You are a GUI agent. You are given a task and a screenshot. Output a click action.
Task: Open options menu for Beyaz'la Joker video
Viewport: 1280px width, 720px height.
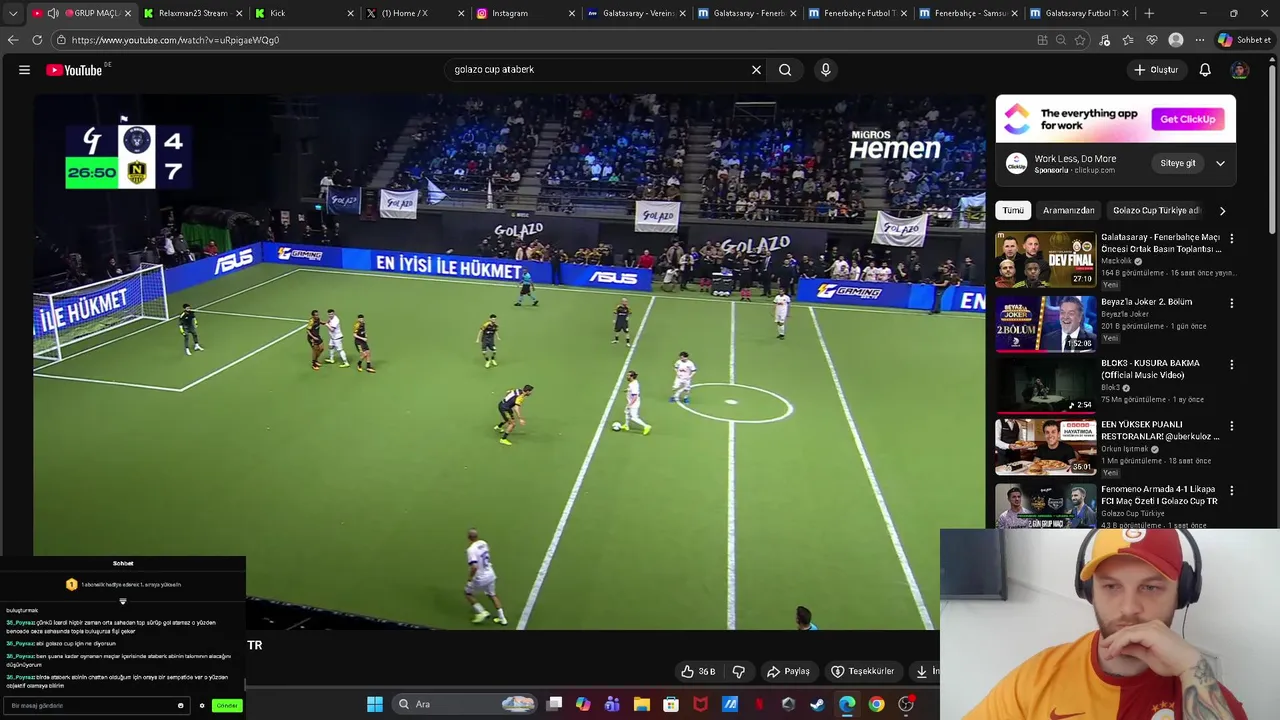(1231, 303)
